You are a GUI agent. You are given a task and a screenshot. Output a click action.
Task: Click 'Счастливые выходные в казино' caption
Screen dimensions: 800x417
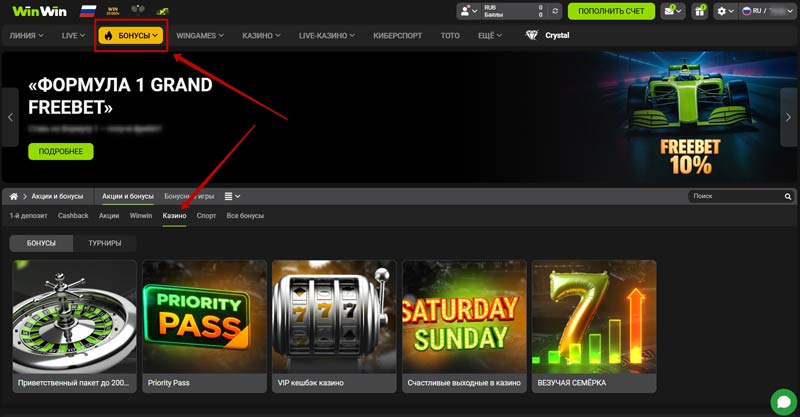[x=464, y=383]
